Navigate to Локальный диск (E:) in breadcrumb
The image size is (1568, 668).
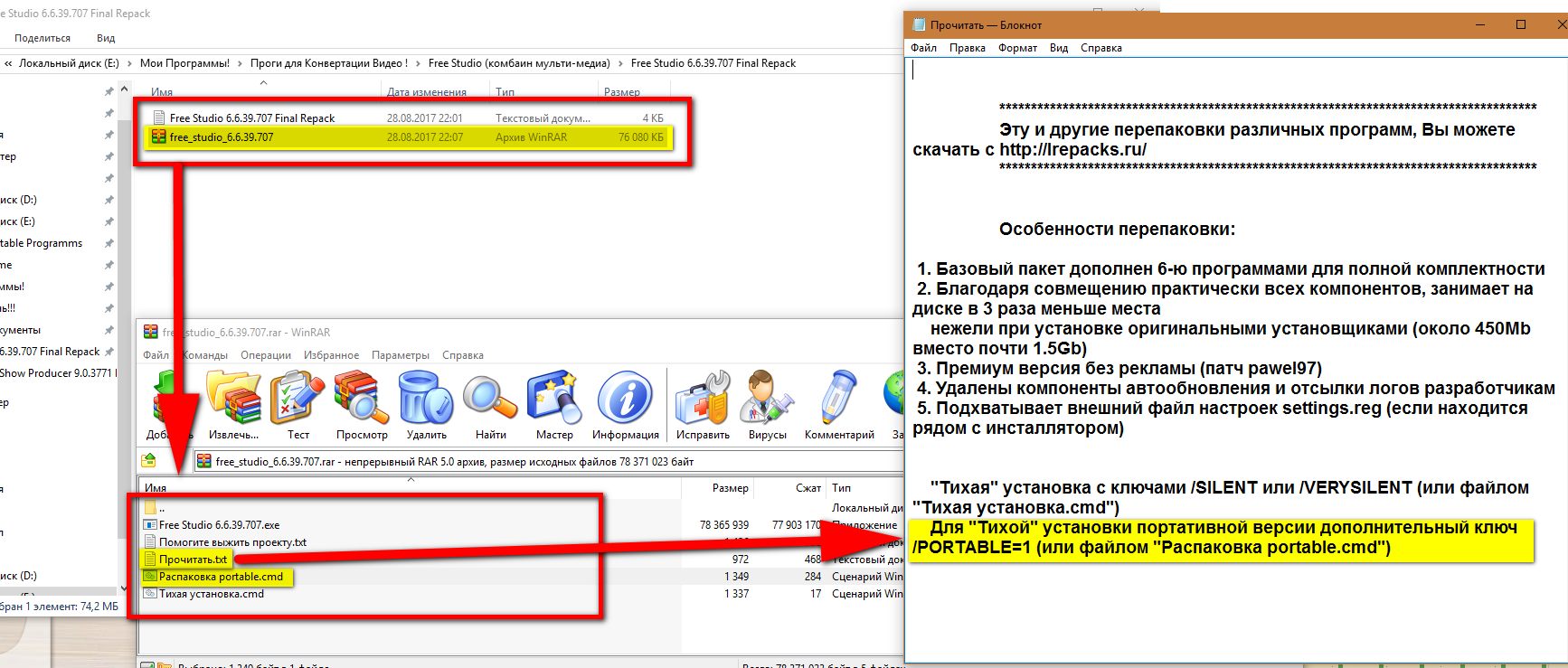pyautogui.click(x=69, y=63)
